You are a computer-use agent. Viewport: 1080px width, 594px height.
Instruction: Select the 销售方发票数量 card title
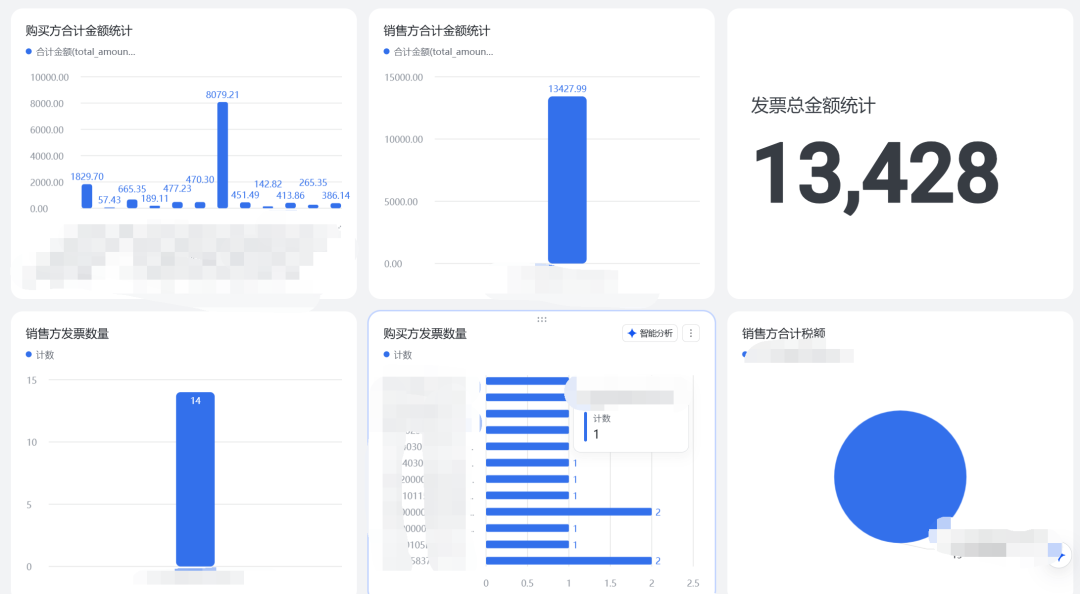pyautogui.click(x=68, y=334)
